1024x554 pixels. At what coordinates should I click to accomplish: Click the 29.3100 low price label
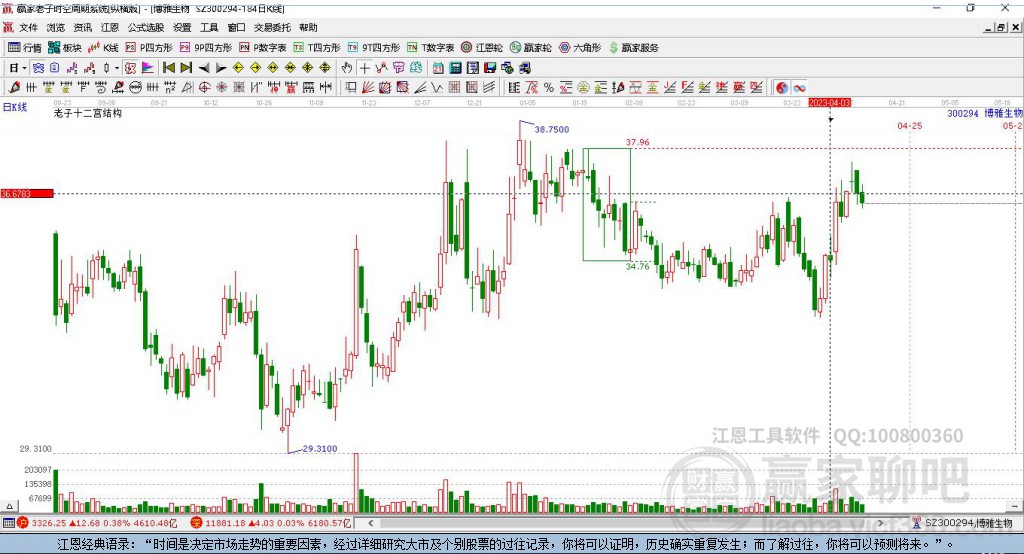pyautogui.click(x=320, y=449)
